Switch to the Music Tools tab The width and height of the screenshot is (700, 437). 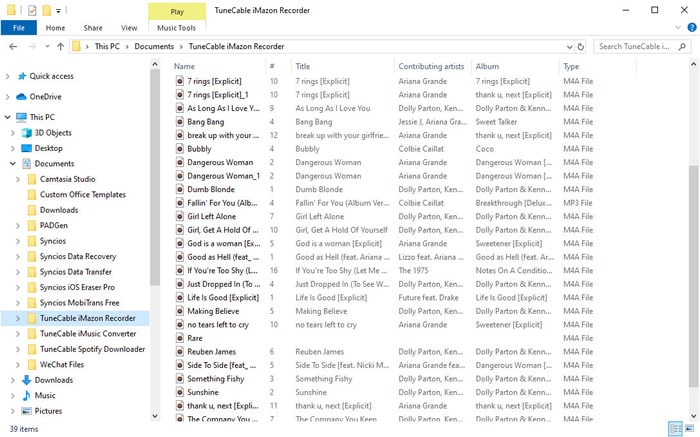pos(177,28)
